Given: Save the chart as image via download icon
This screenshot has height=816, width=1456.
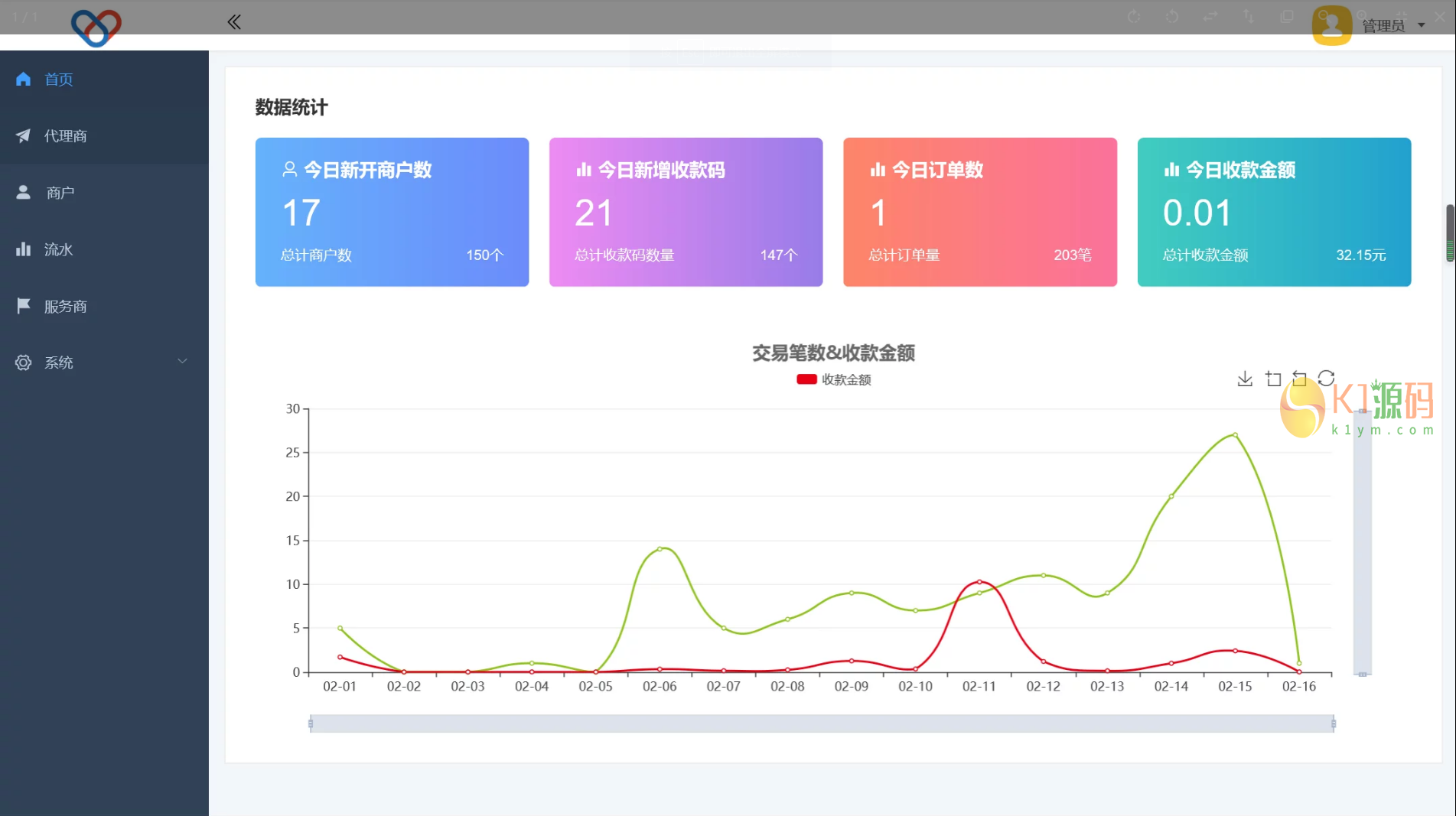Looking at the screenshot, I should (x=1245, y=379).
